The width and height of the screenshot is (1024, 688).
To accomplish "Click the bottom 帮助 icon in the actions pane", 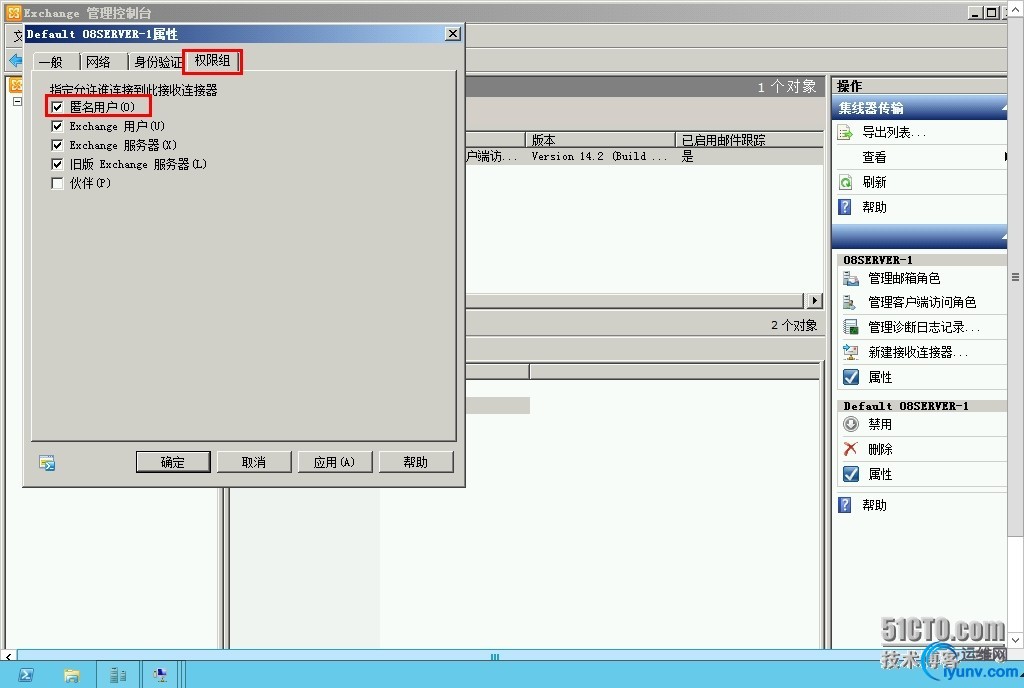I will point(845,505).
